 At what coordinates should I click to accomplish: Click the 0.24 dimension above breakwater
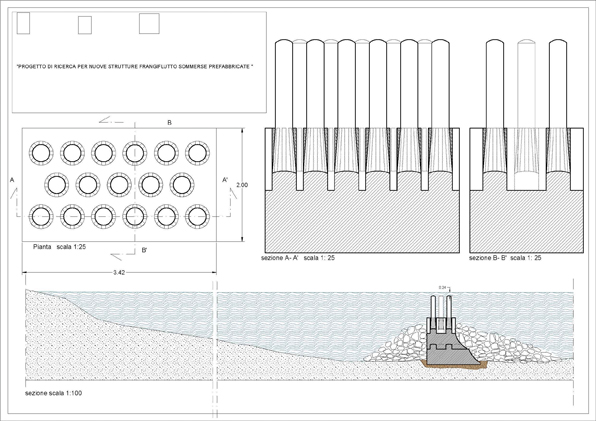(x=442, y=288)
